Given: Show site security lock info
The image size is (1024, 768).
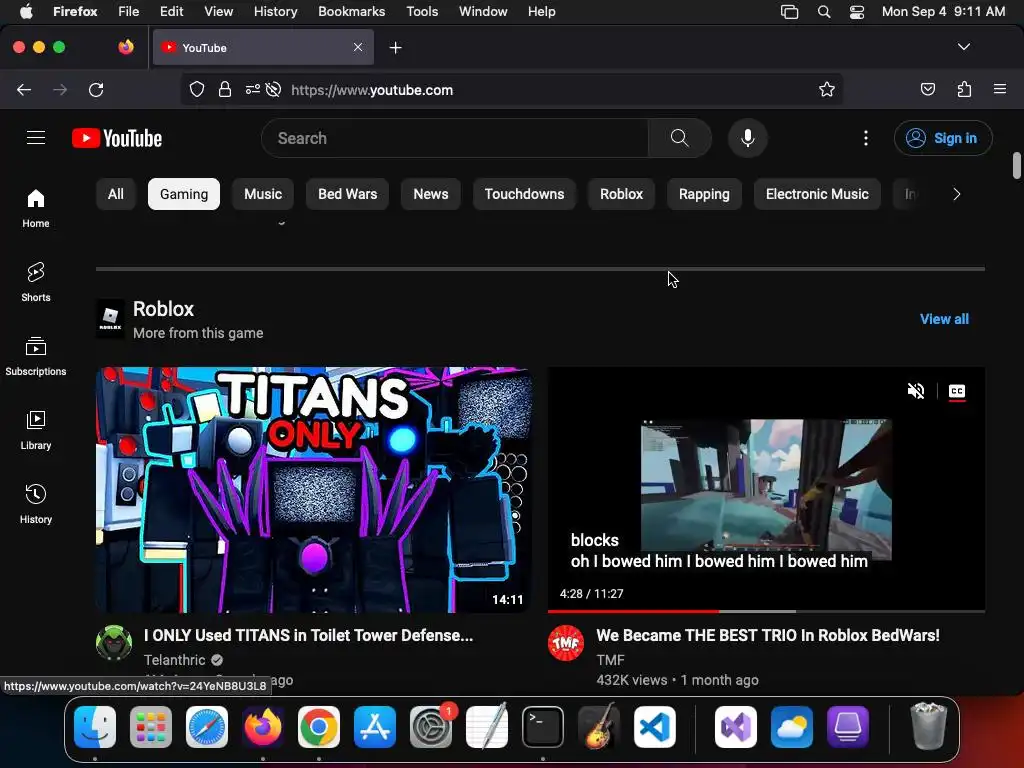Looking at the screenshot, I should (x=225, y=89).
